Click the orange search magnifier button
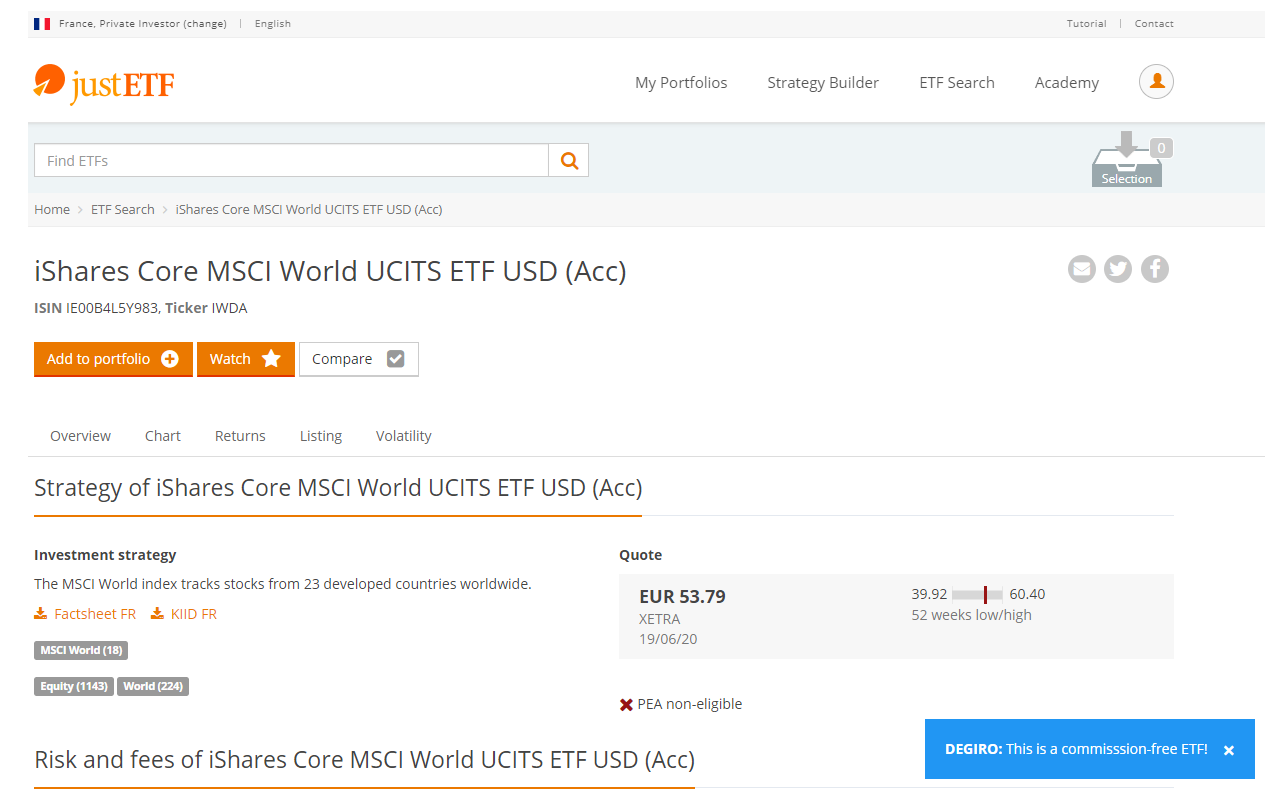The image size is (1280, 800). pyautogui.click(x=569, y=160)
